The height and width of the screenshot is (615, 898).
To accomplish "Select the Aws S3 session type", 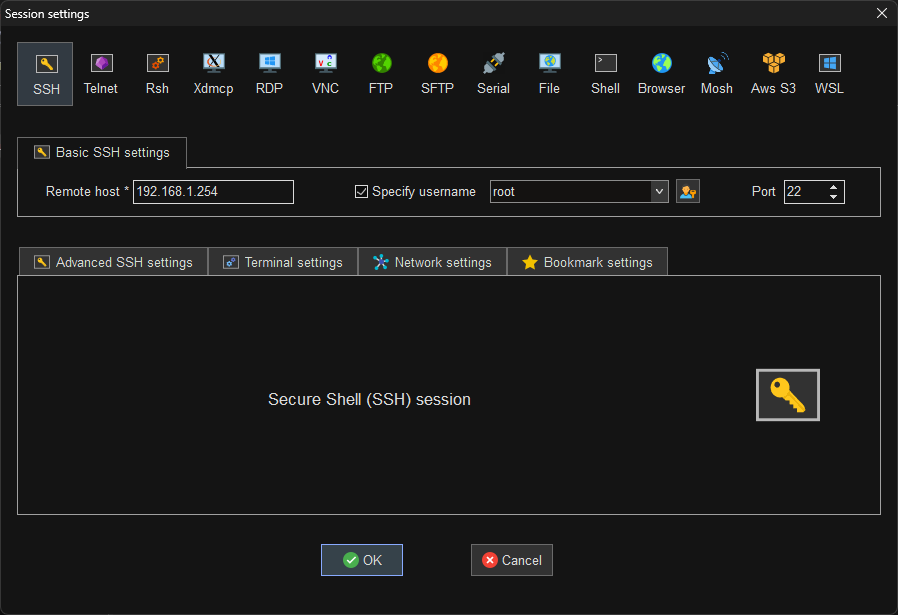I will 773,74.
